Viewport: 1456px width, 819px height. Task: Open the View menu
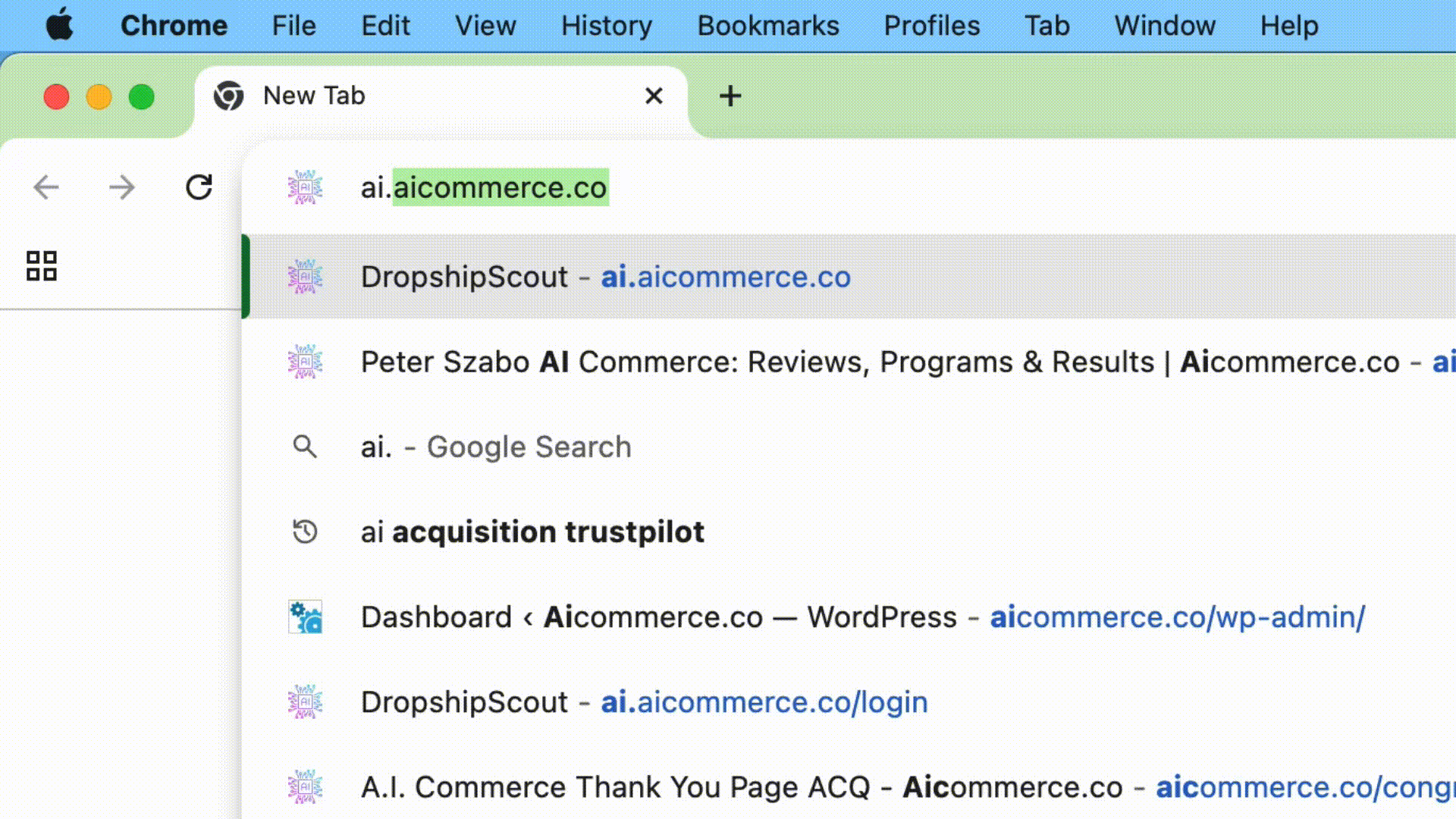485,26
